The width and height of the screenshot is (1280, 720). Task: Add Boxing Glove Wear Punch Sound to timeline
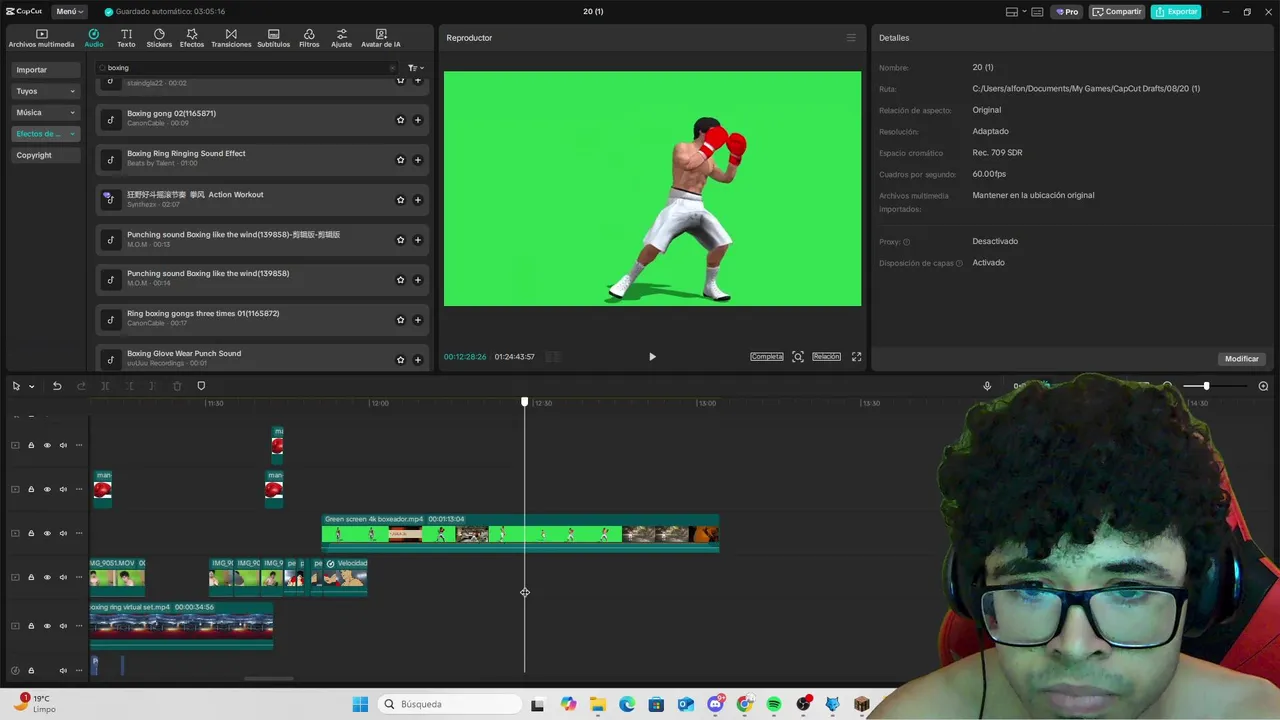point(418,359)
